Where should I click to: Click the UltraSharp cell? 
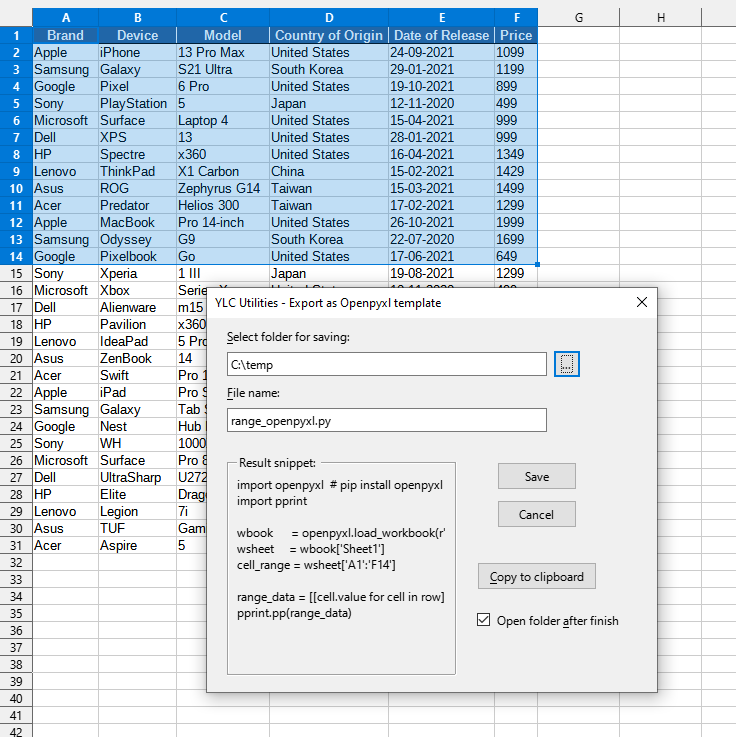point(137,478)
